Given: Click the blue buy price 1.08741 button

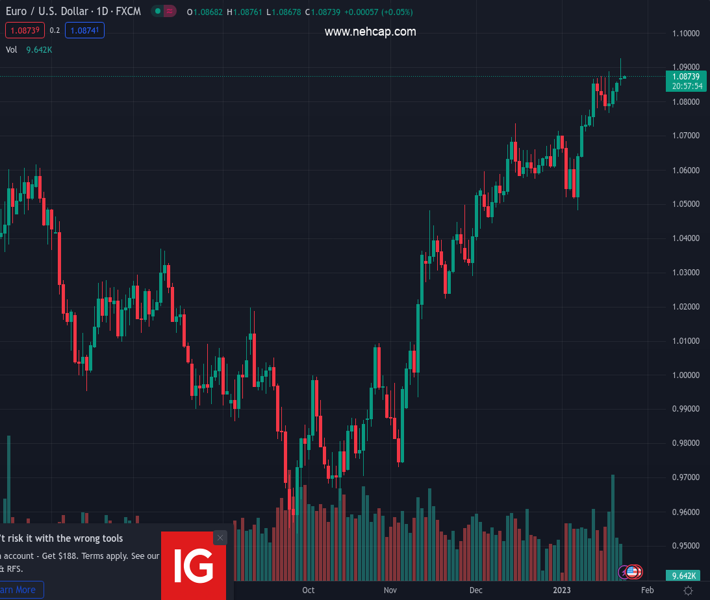Looking at the screenshot, I should [x=84, y=30].
